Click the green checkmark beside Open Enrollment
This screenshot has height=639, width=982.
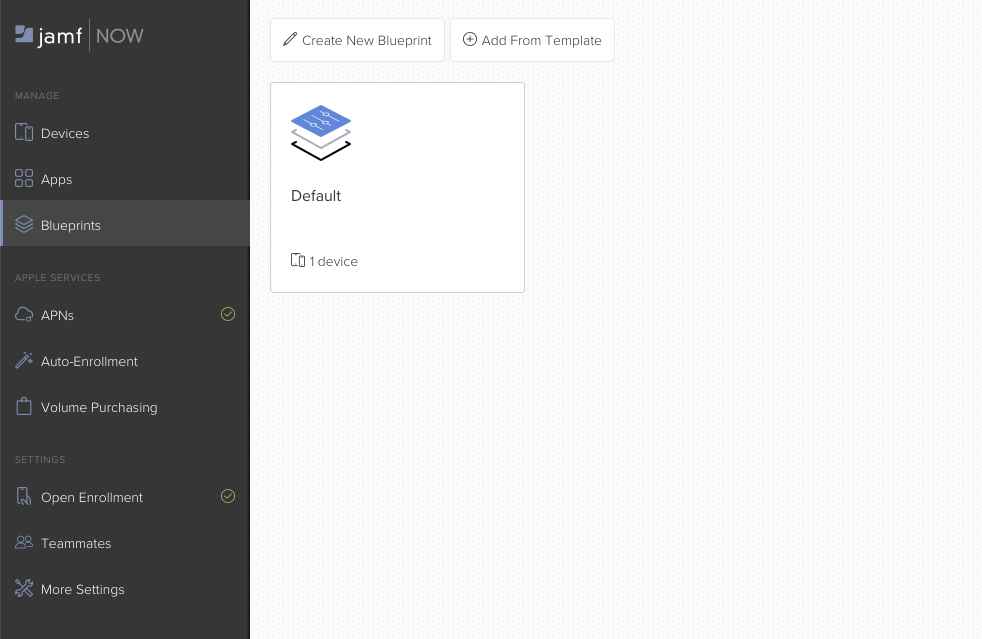[228, 496]
